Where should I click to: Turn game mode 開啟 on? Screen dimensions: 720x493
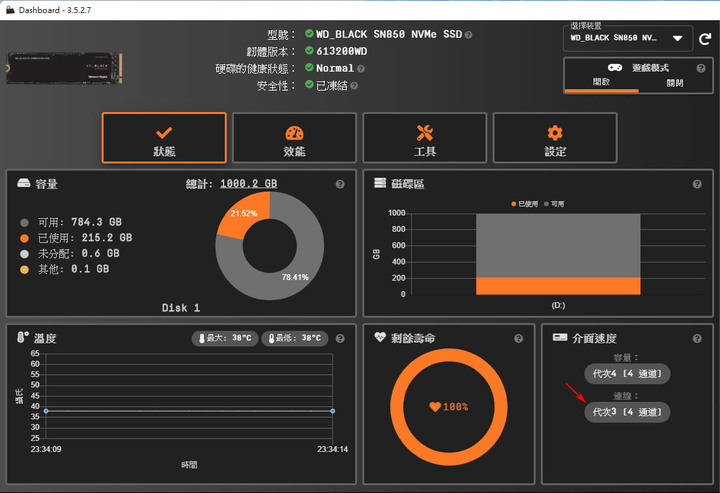[601, 82]
